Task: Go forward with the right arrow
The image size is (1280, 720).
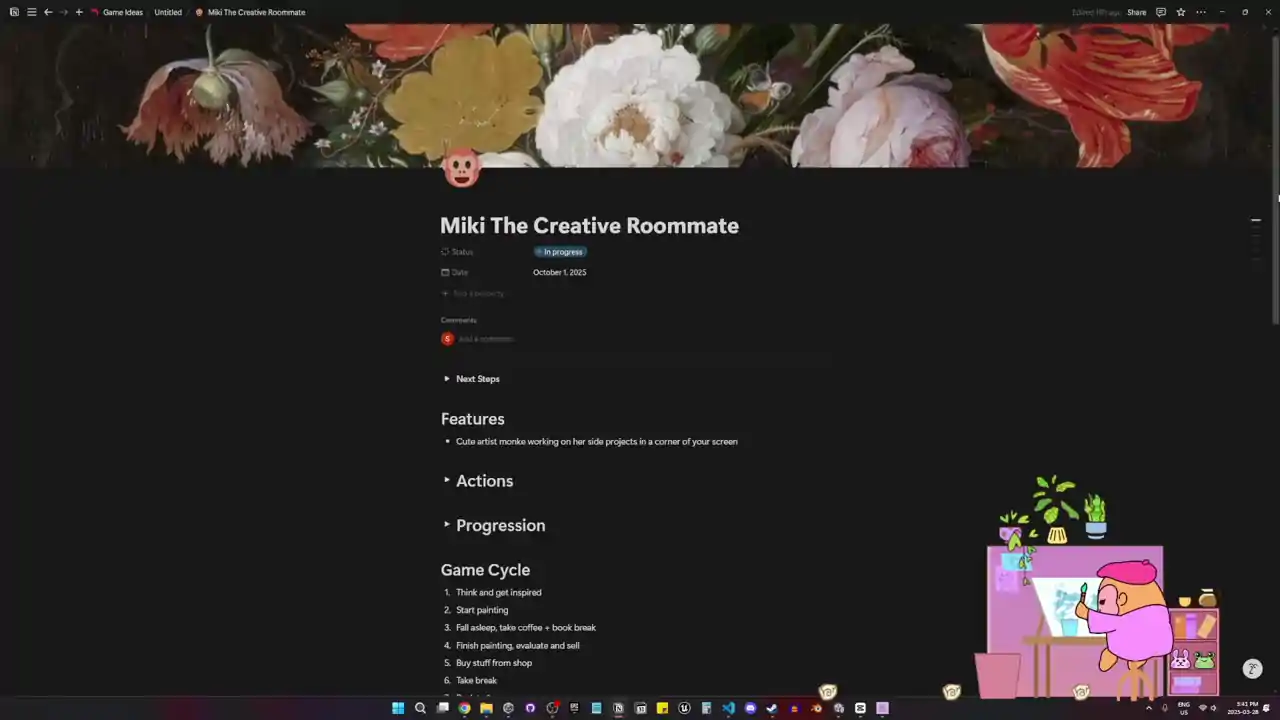Action: tap(63, 12)
